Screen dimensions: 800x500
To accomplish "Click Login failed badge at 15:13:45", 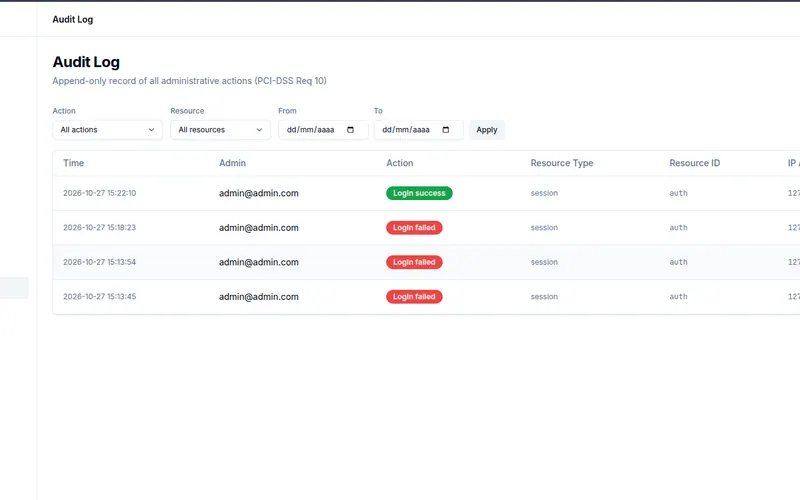I will 414,296.
